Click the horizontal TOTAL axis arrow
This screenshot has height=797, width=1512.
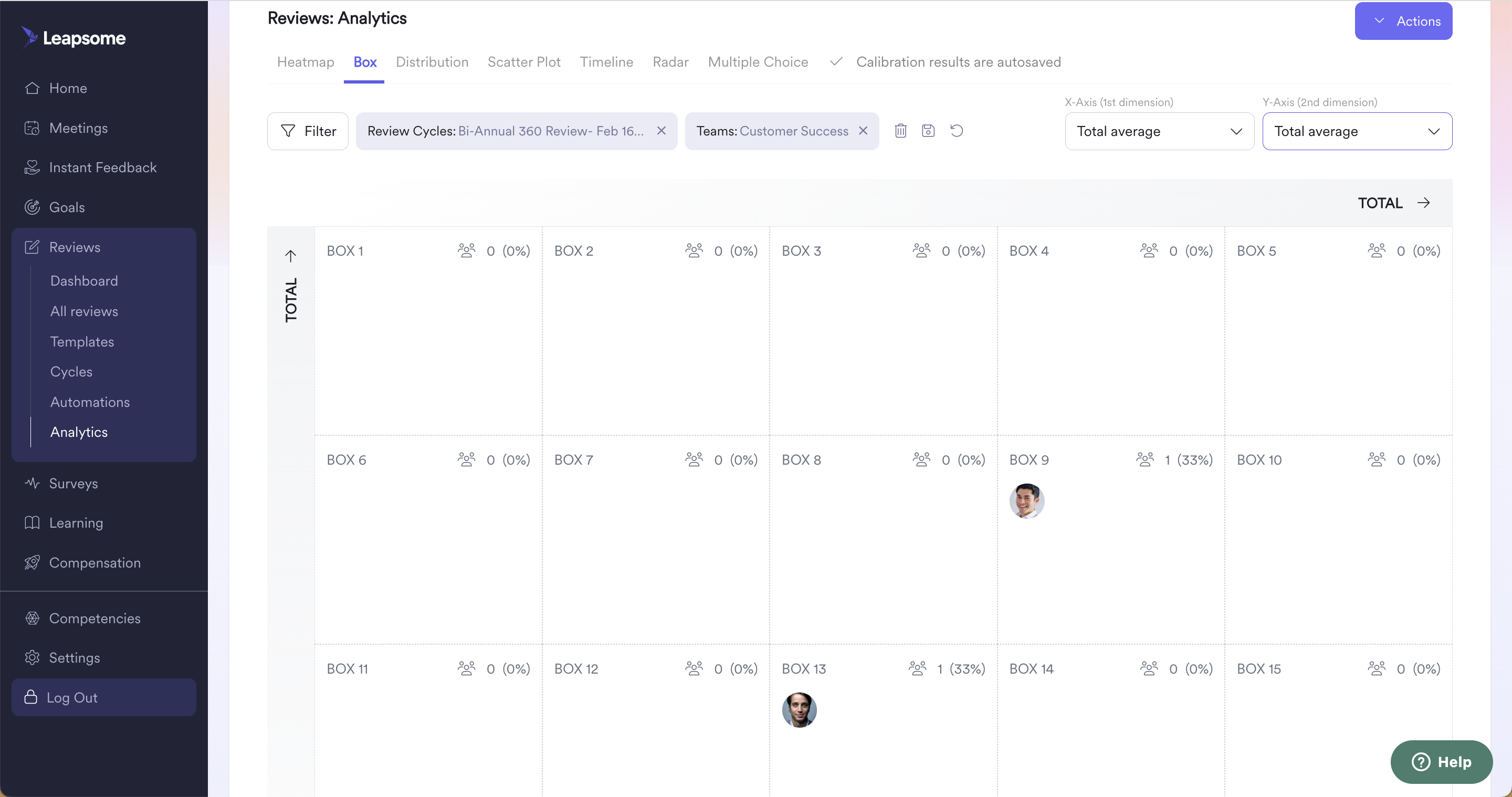tap(1423, 203)
